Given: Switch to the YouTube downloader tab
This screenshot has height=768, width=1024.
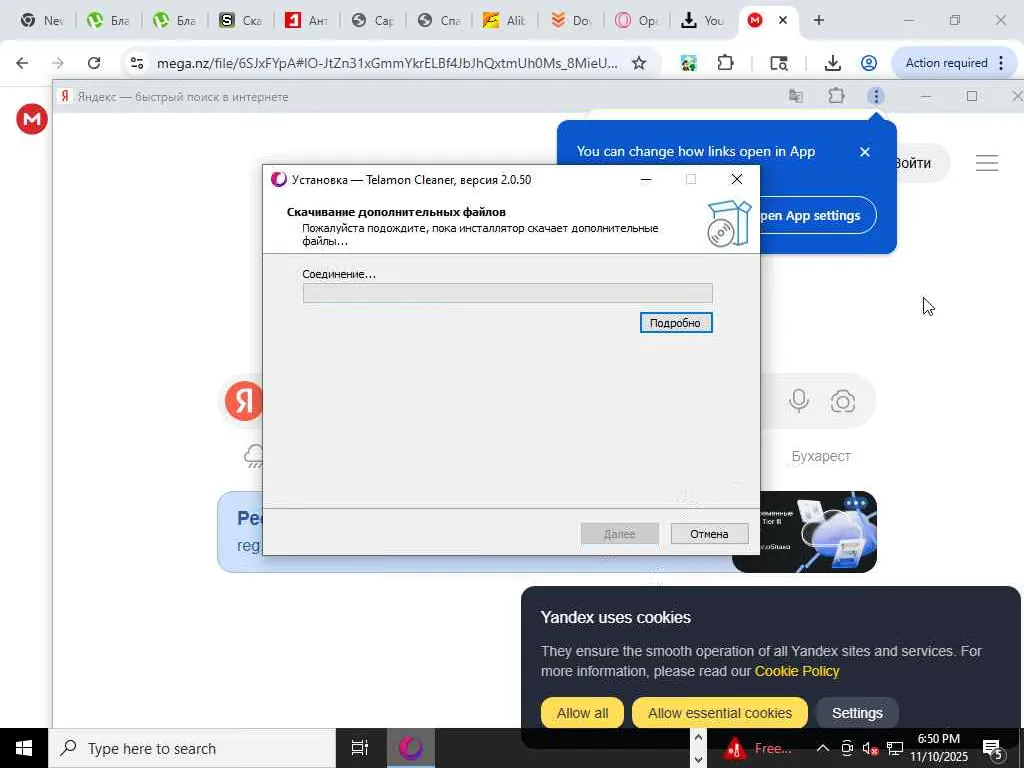Looking at the screenshot, I should pyautogui.click(x=702, y=20).
